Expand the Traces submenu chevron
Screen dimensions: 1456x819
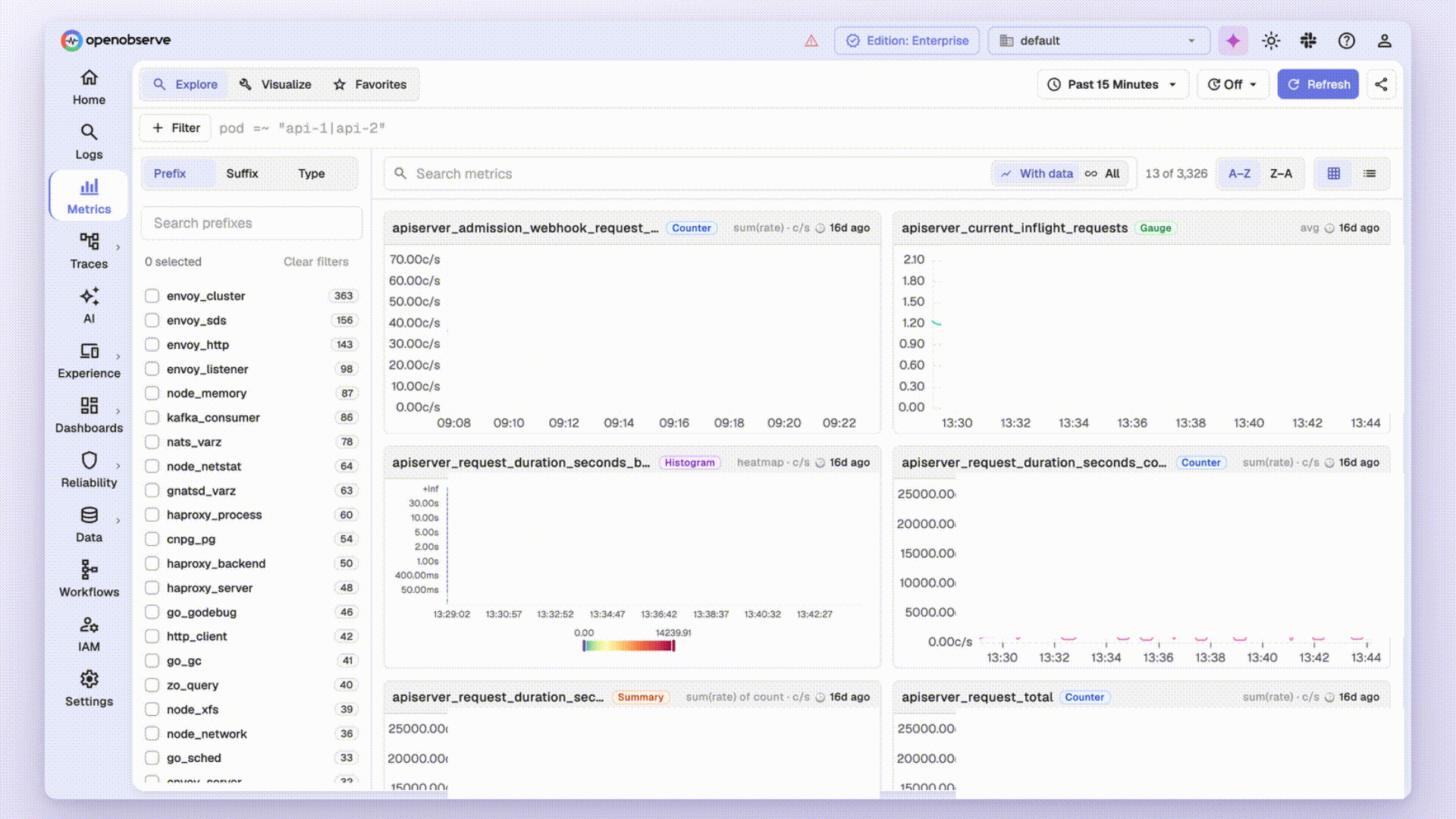118,247
